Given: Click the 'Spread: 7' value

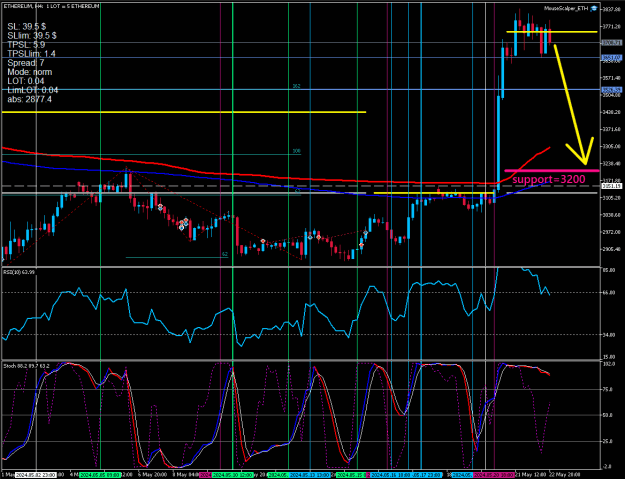Looking at the screenshot, I should (x=26, y=63).
